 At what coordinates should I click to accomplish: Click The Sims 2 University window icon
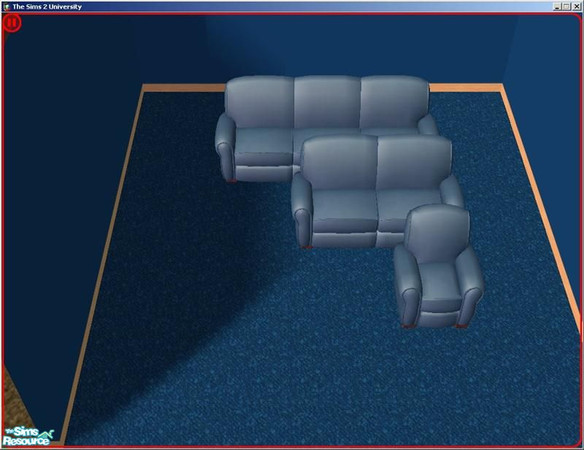tap(6, 6)
